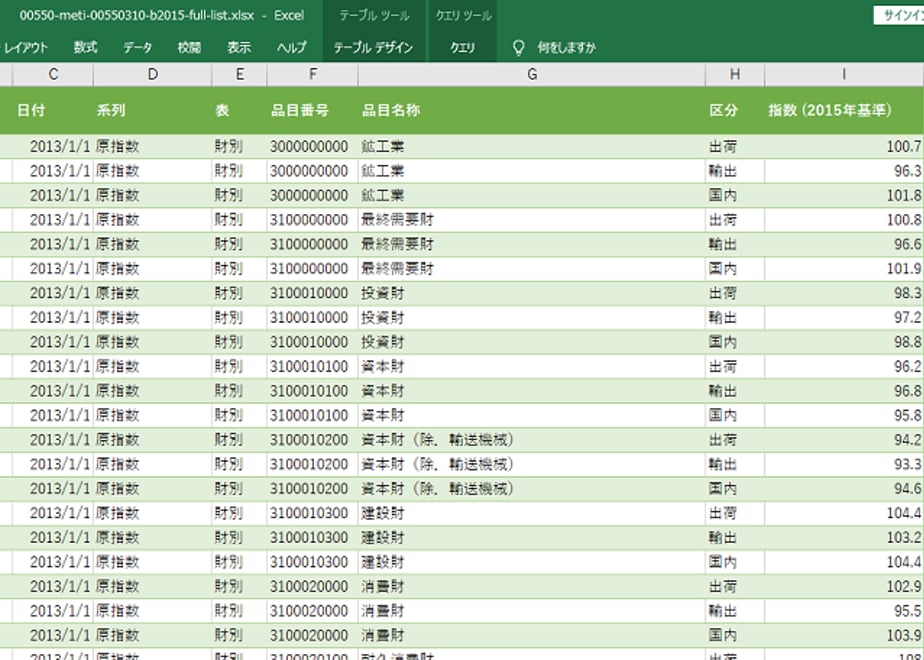Select the cell with value 94.2
Viewport: 924px width, 660px height.
(x=844, y=440)
